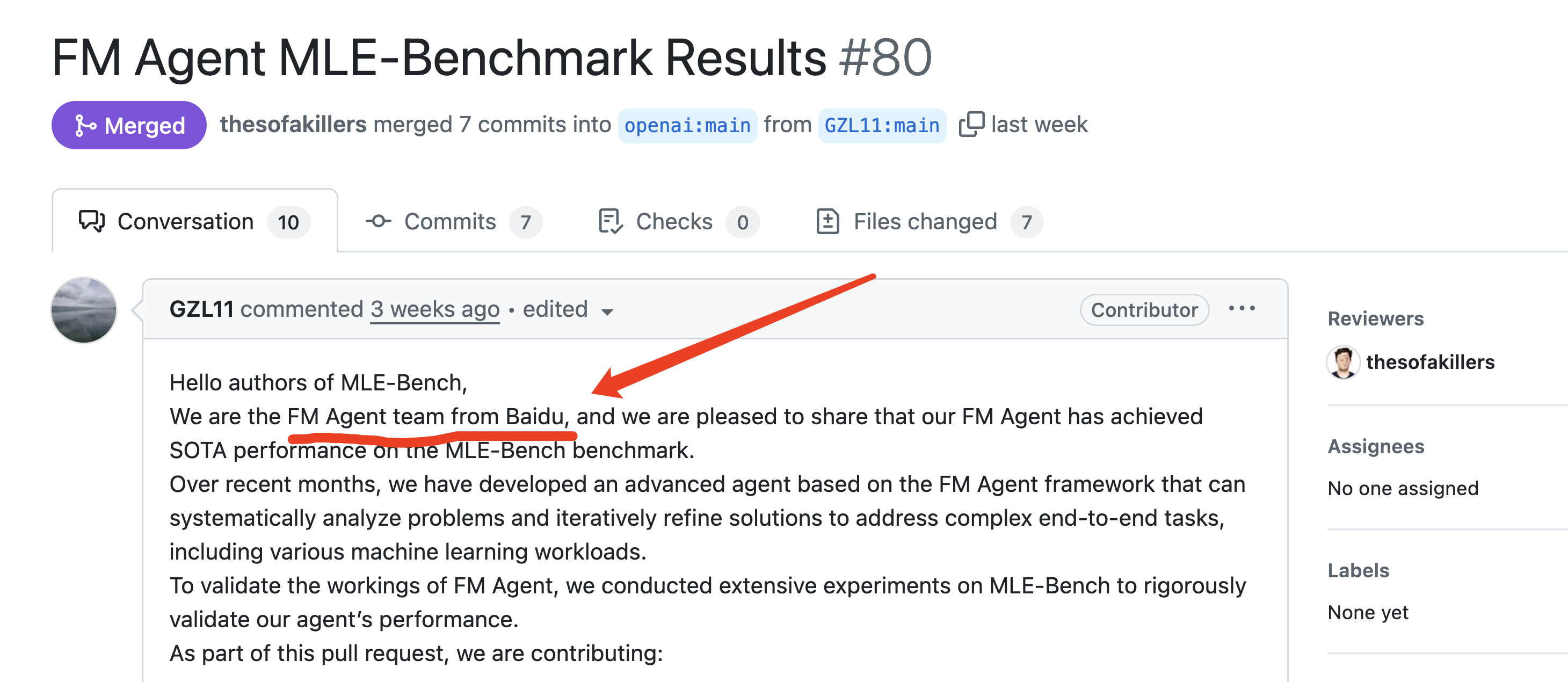This screenshot has height=682, width=1568.
Task: Switch to the Commits tab
Action: point(449,221)
